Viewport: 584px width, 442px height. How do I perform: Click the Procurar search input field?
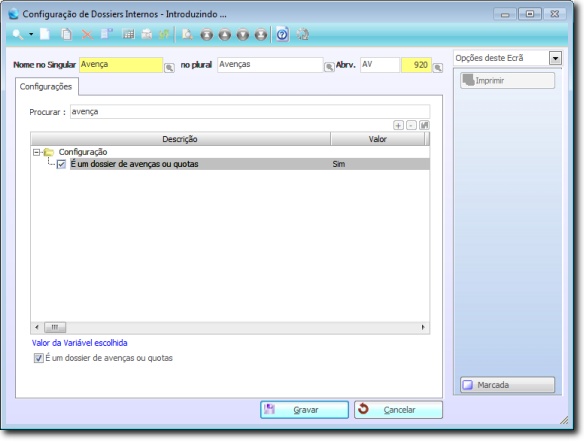coord(250,112)
